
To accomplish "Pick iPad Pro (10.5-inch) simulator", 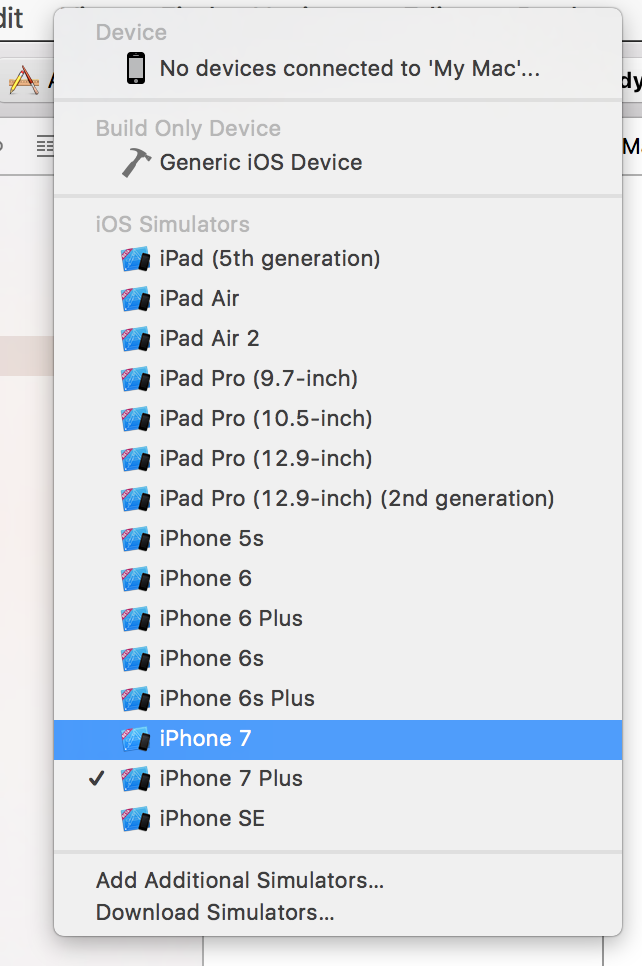I will 338,419.
